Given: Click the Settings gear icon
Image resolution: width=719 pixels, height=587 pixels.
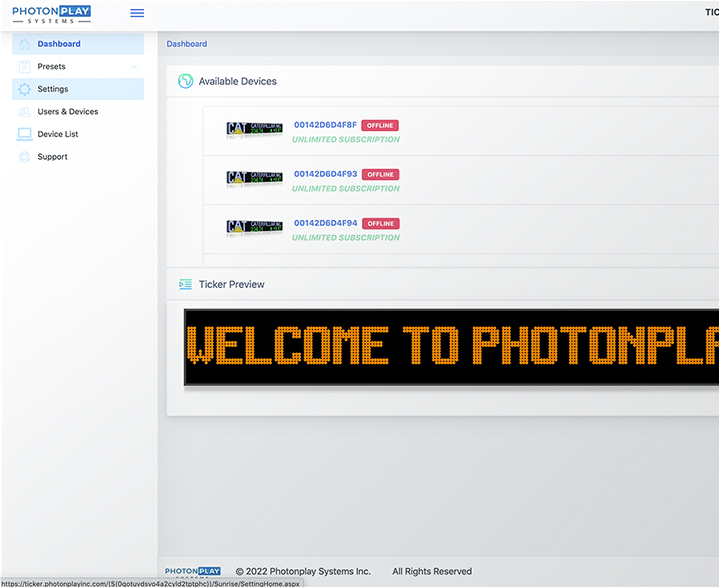Looking at the screenshot, I should pos(24,89).
